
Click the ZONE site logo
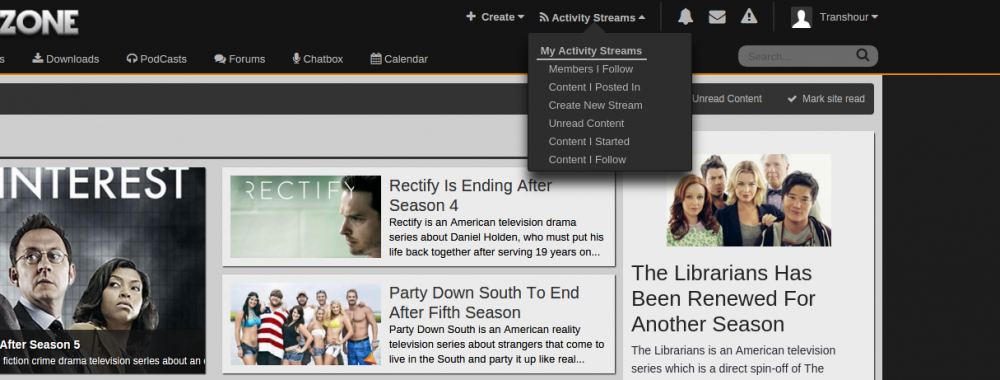coord(39,22)
